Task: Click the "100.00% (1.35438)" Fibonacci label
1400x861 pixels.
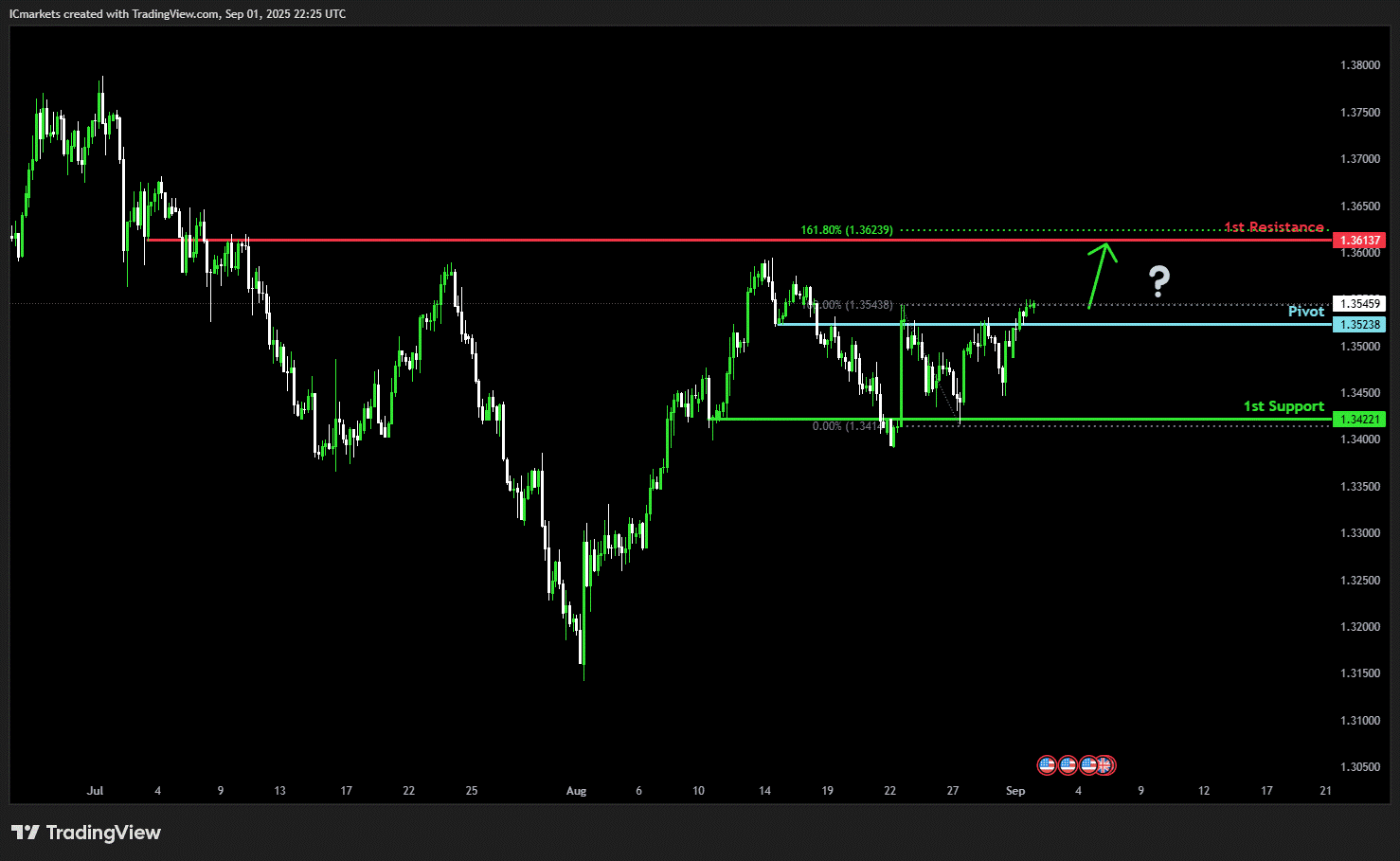Action: tap(847, 305)
